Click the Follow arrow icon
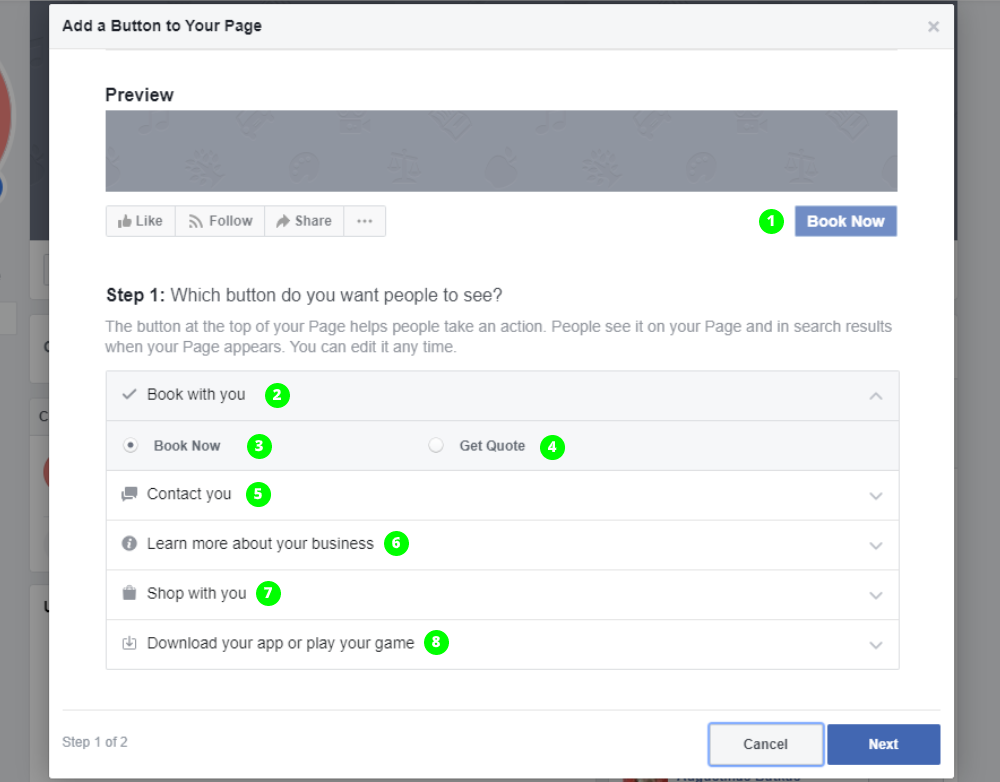 pyautogui.click(x=195, y=221)
